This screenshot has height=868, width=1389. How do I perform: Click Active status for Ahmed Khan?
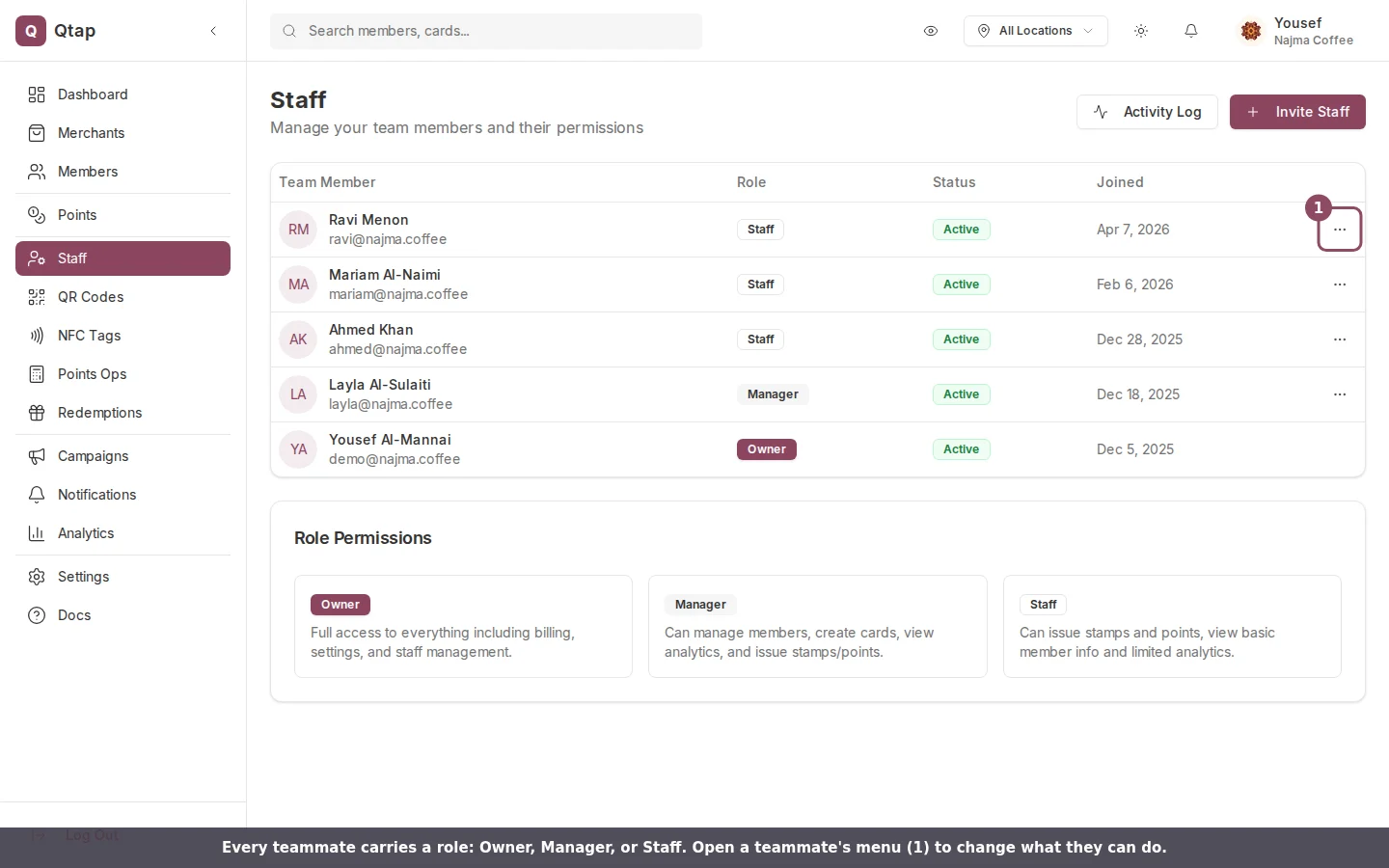(962, 339)
